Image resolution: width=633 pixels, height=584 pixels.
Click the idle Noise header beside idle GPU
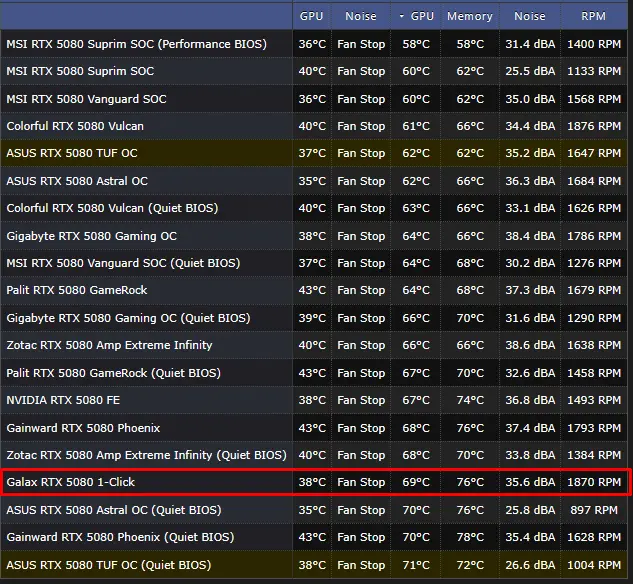pyautogui.click(x=361, y=16)
